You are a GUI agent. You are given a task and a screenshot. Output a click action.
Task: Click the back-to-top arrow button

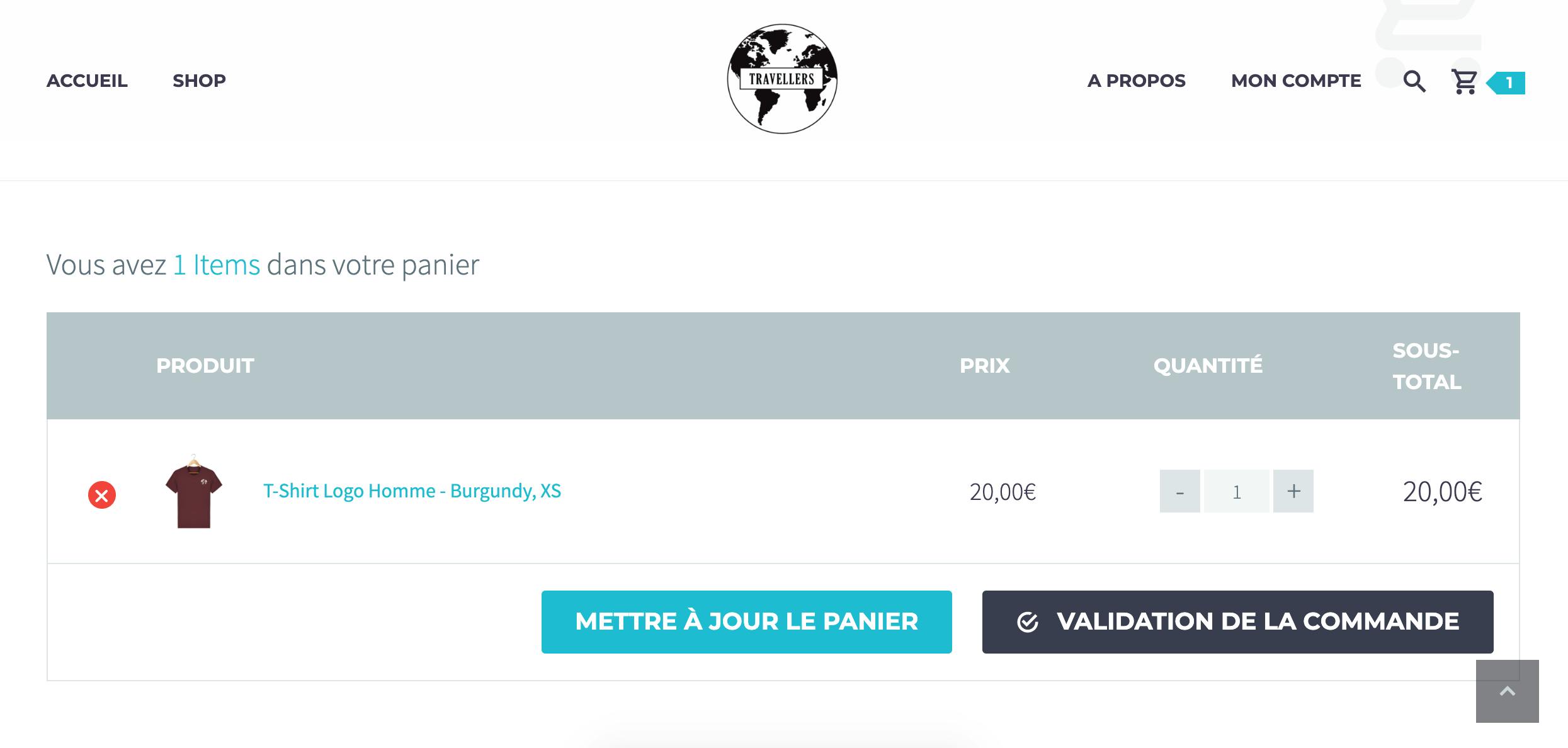[x=1508, y=691]
